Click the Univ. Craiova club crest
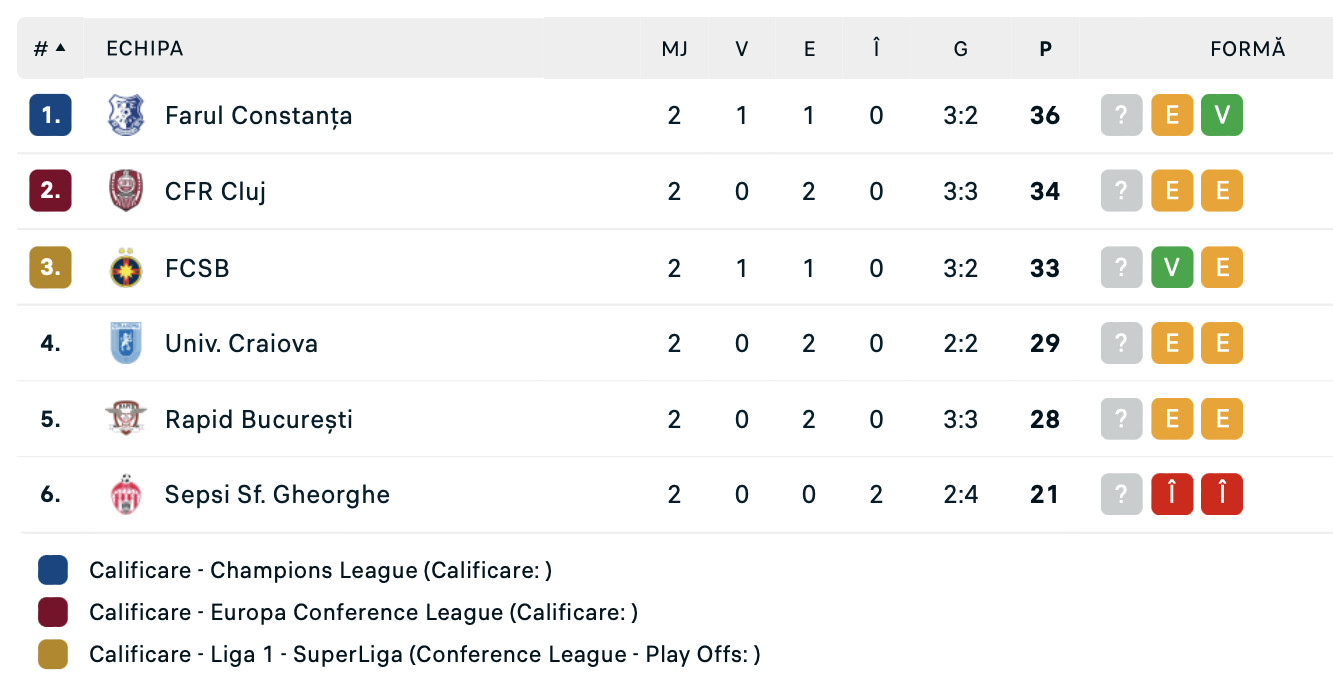Image resolution: width=1333 pixels, height=686 pixels. coord(126,343)
